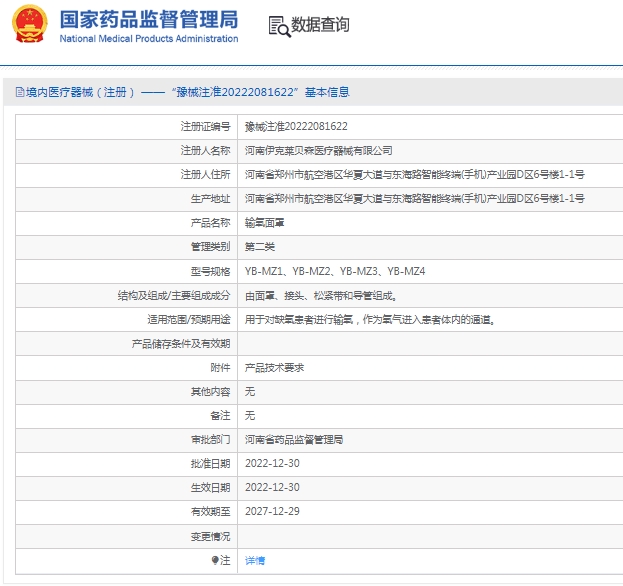Click the 有效期至 label
Screen dimensions: 623x586
click(211, 512)
